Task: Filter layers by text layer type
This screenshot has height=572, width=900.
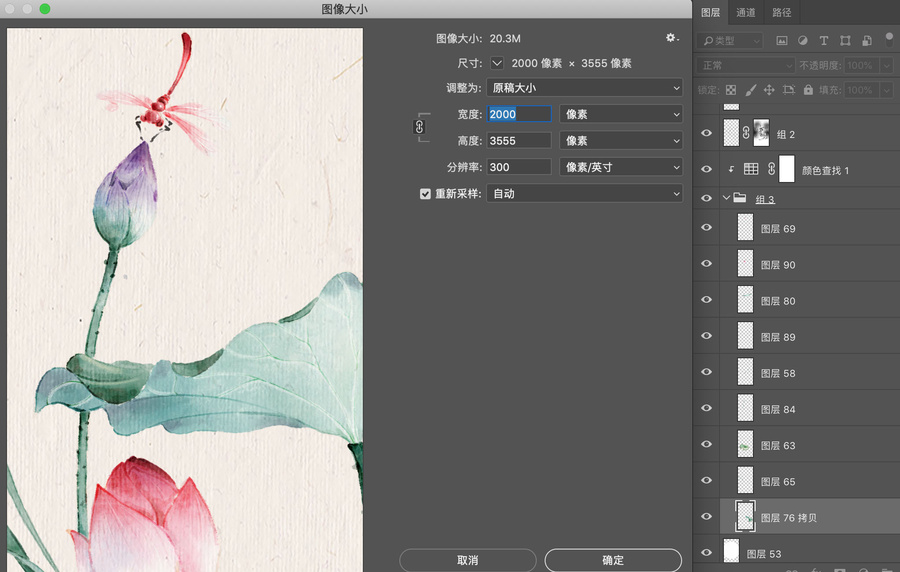Action: pos(824,41)
